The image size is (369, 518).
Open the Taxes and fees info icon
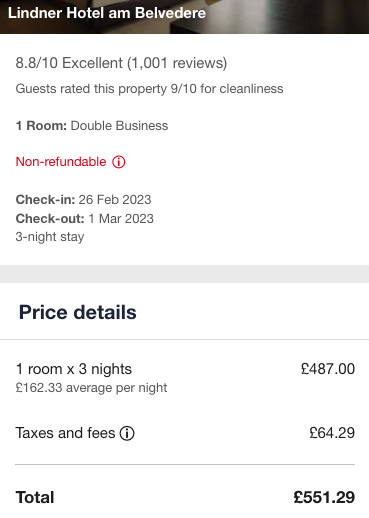point(127,433)
